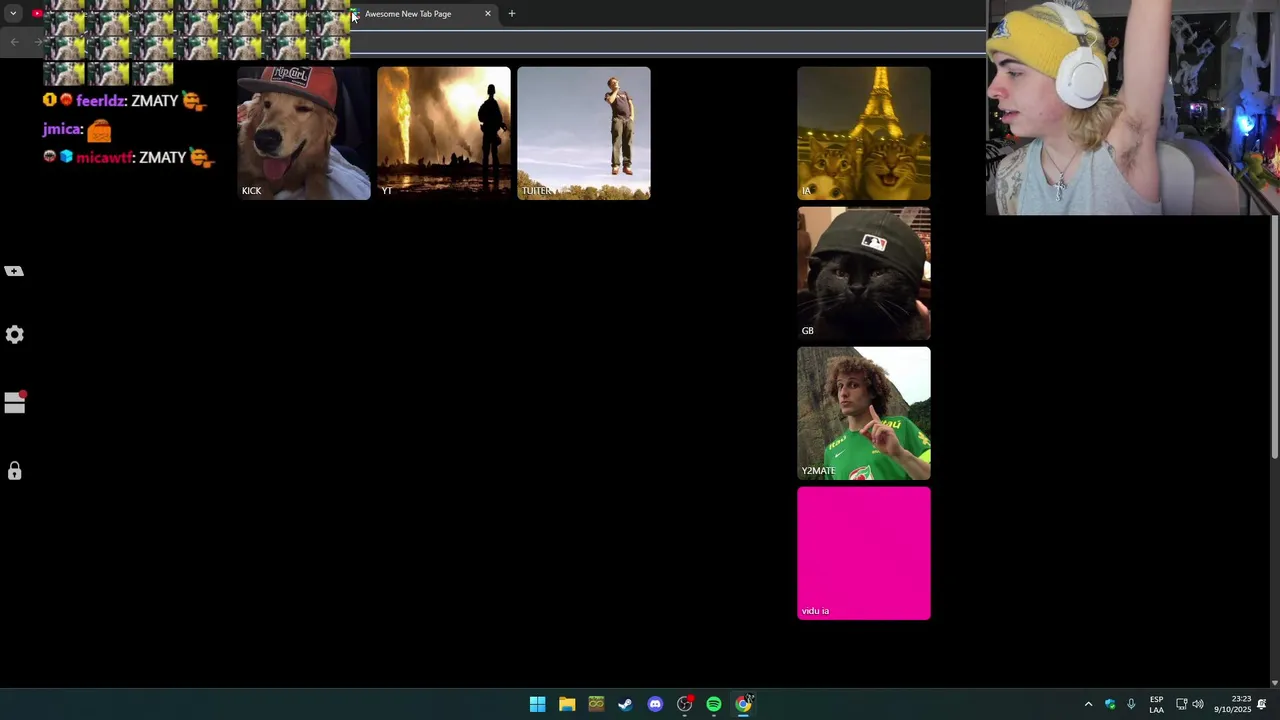This screenshot has width=1280, height=720.
Task: Open the YT shortcut tile
Action: (444, 133)
